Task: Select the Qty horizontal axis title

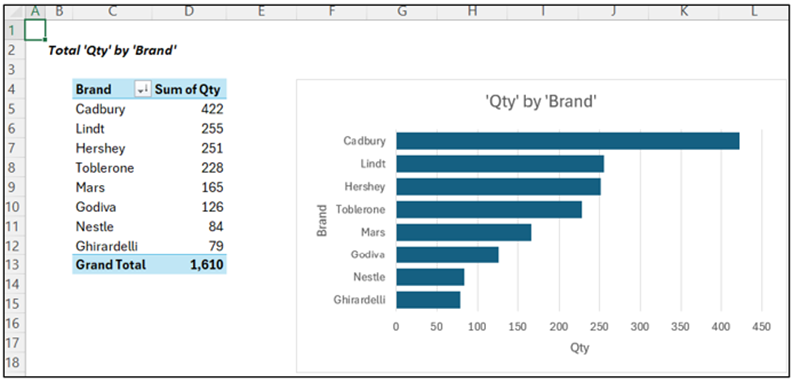Action: tap(579, 348)
